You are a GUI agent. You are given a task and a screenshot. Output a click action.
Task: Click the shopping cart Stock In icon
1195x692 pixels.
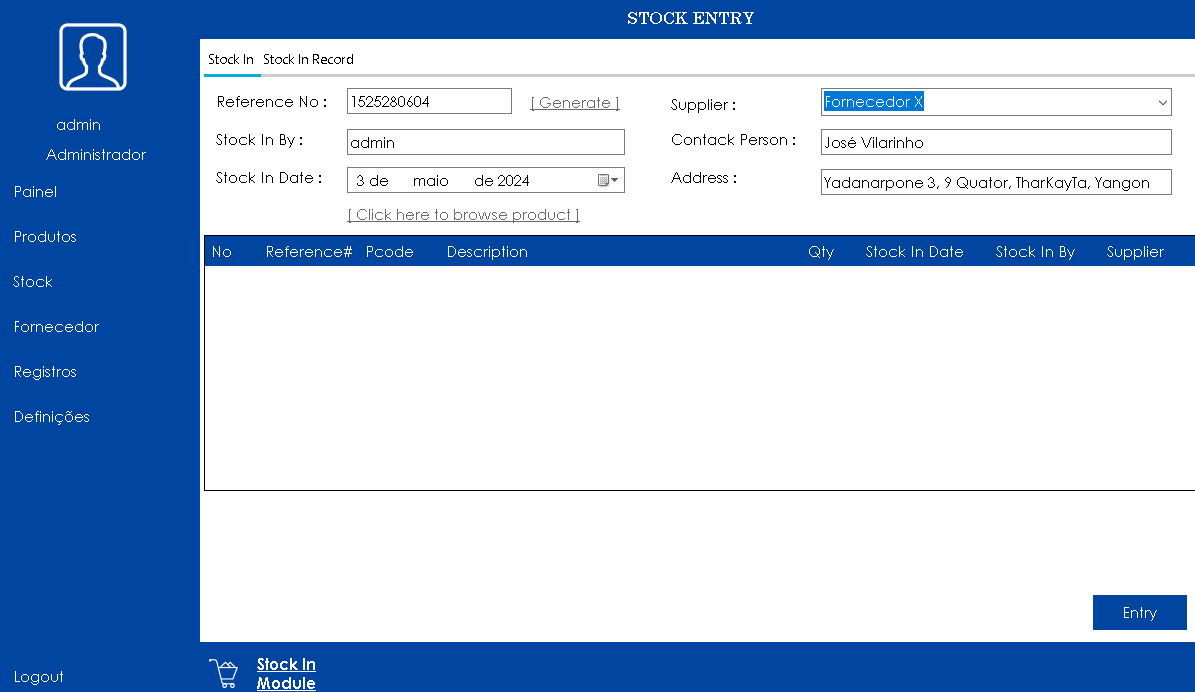[x=223, y=673]
